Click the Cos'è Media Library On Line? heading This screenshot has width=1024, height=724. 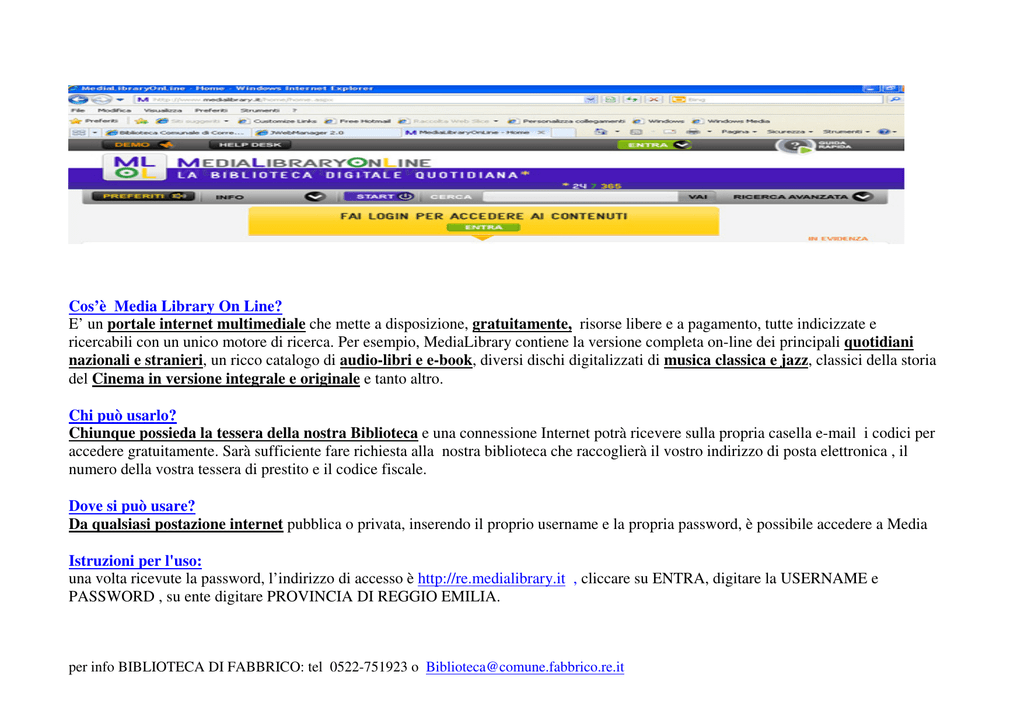(x=175, y=306)
